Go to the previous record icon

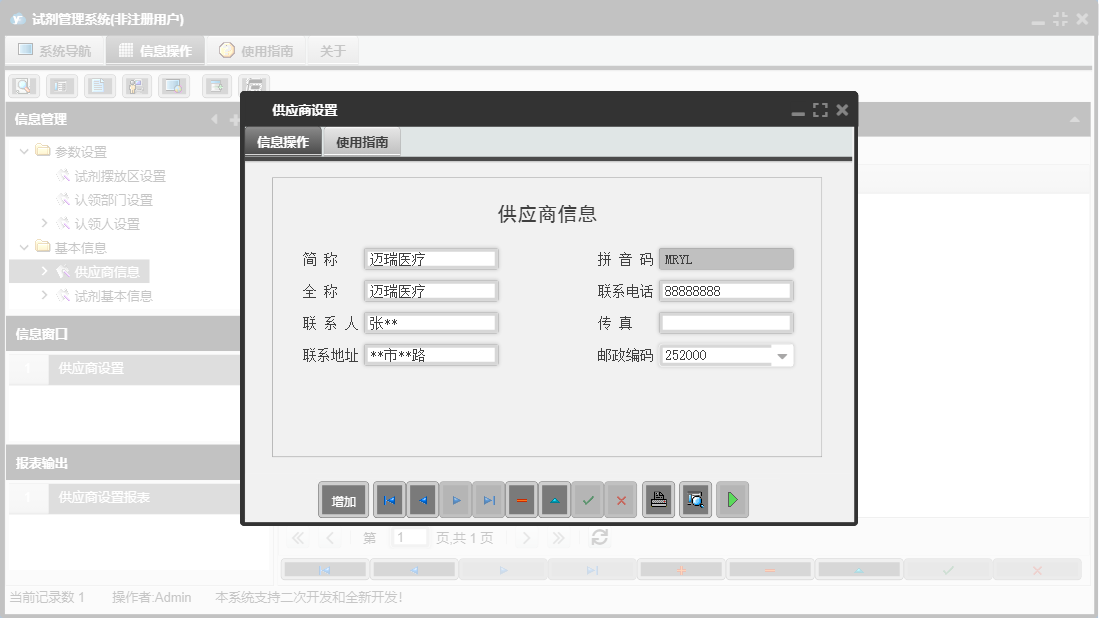421,499
